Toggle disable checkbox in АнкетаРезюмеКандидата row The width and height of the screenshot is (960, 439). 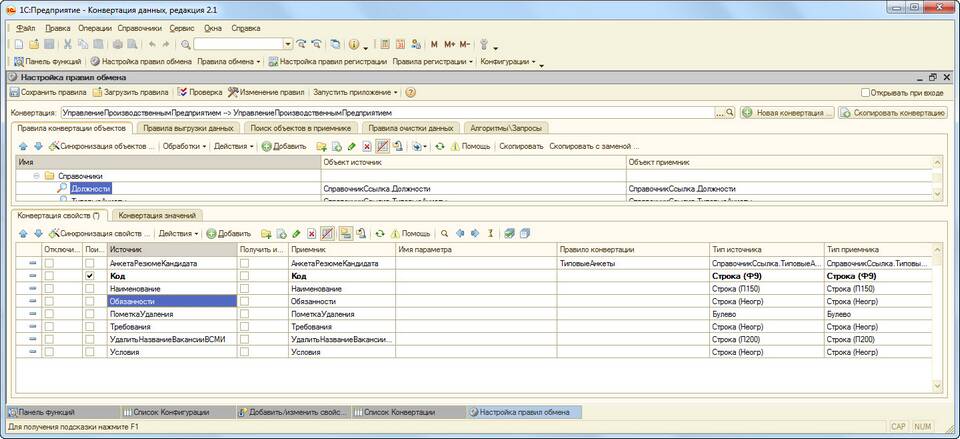pos(50,263)
